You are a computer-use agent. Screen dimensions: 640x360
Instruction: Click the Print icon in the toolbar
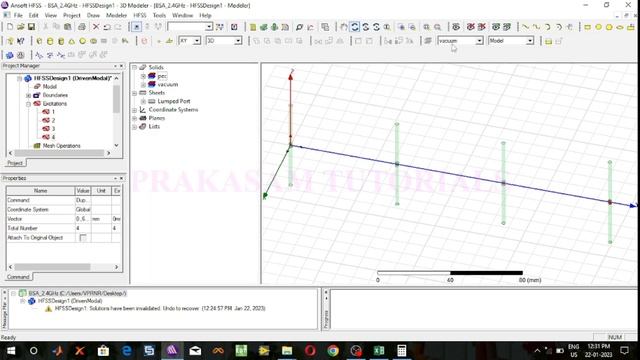tap(82, 27)
